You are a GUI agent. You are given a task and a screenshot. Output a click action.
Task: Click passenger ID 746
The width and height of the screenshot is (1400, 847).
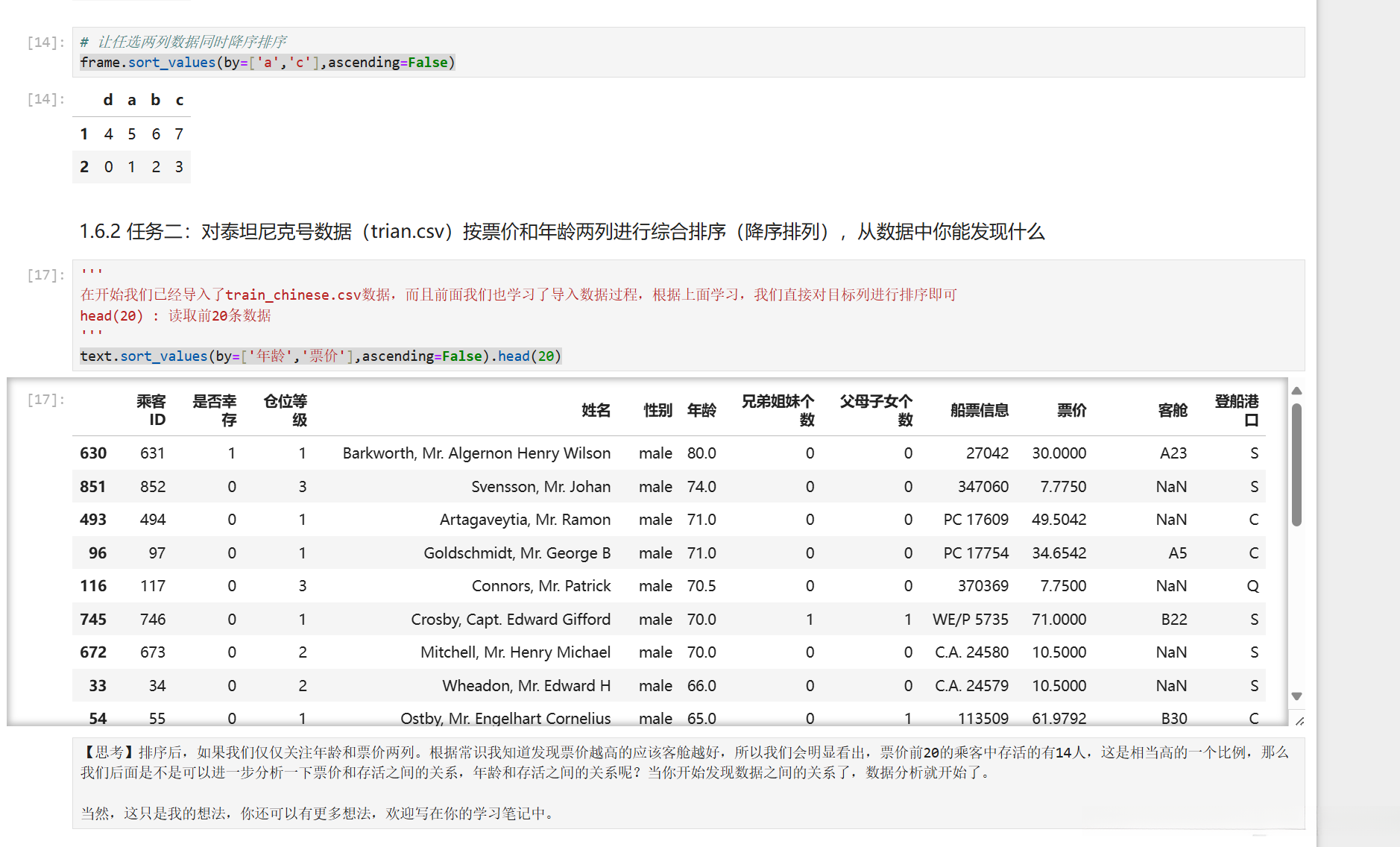coord(153,620)
